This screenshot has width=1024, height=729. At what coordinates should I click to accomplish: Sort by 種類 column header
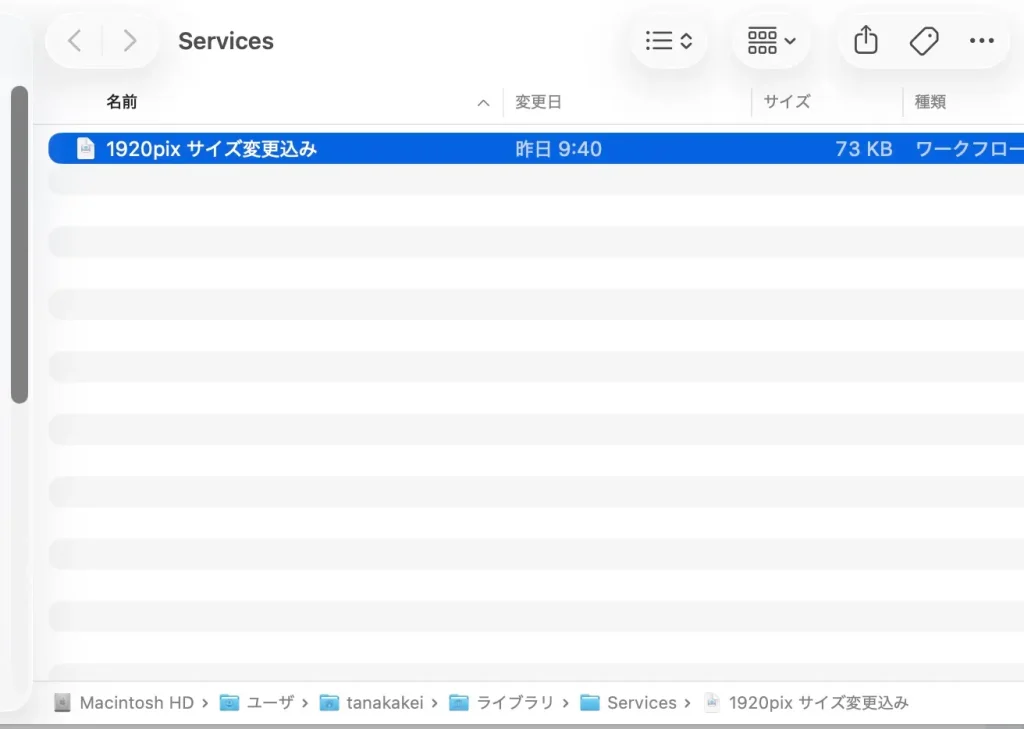point(930,102)
